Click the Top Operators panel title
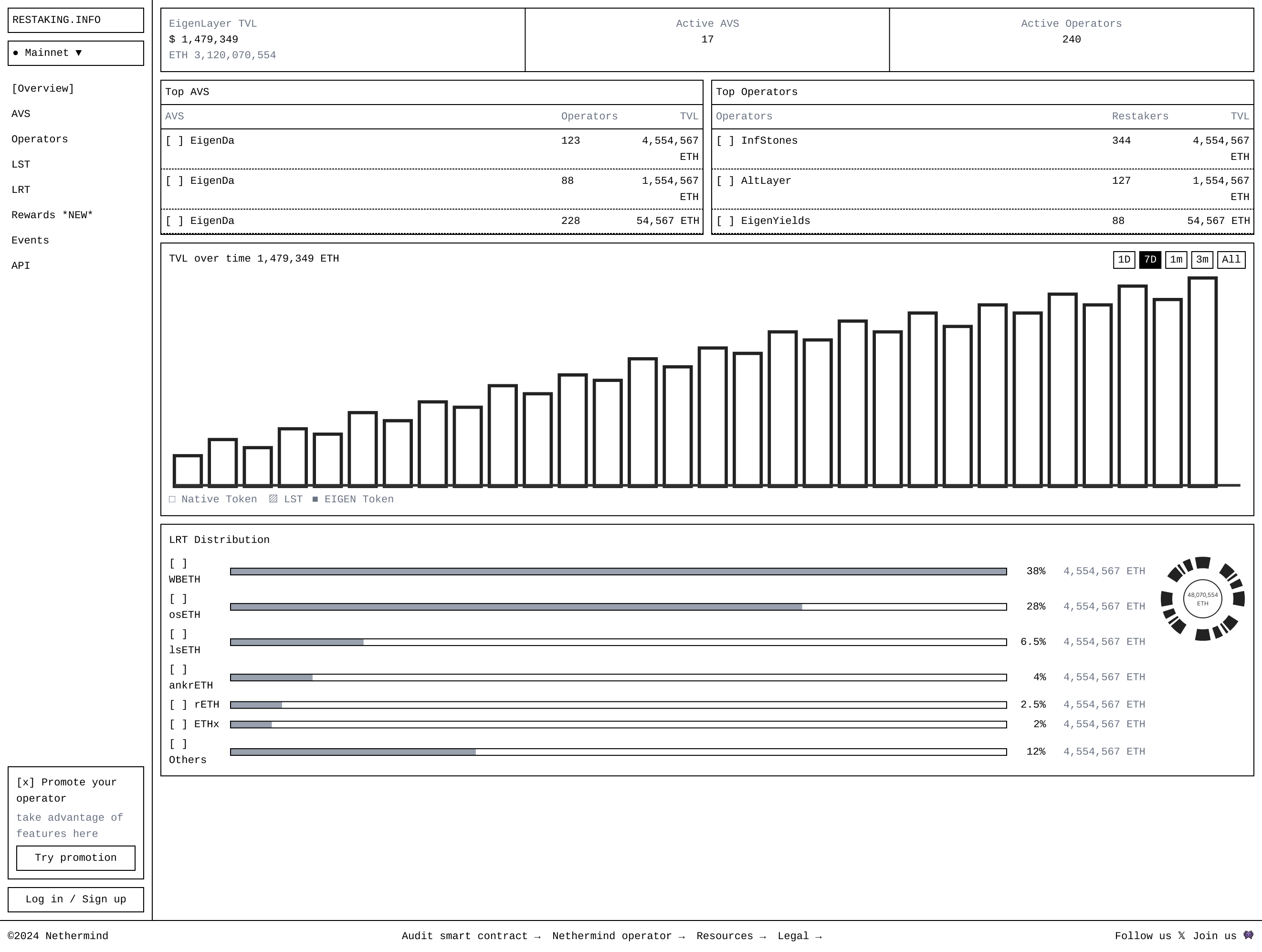The width and height of the screenshot is (1262, 952). click(x=757, y=93)
